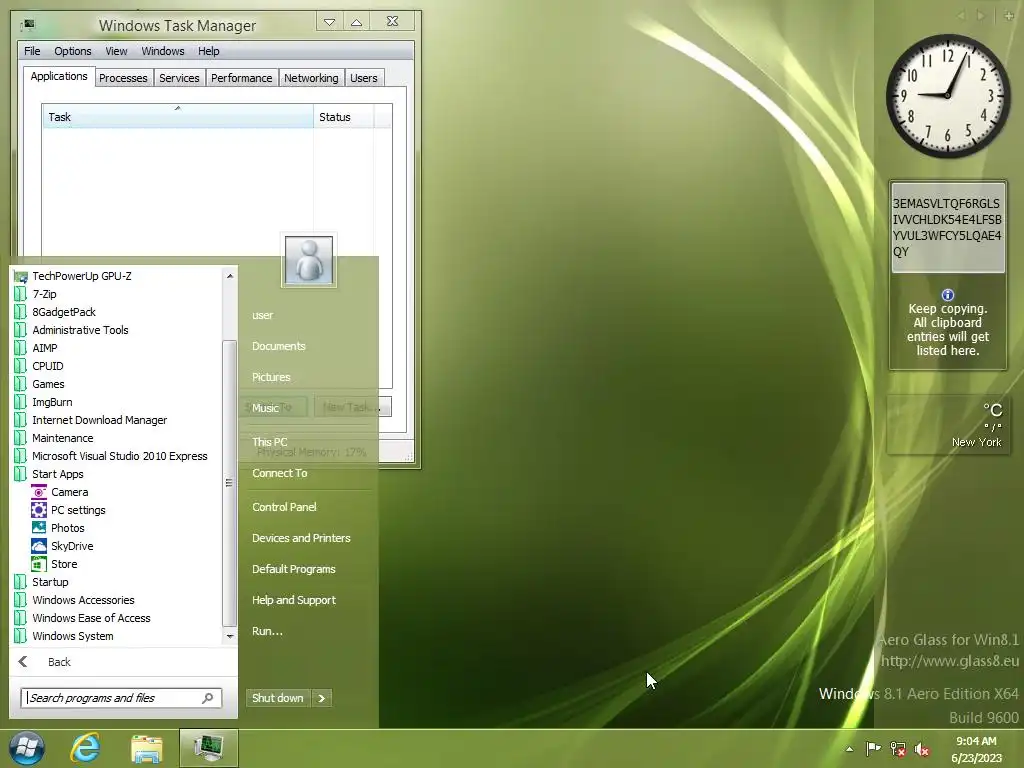Open the Photos app icon

(39, 528)
